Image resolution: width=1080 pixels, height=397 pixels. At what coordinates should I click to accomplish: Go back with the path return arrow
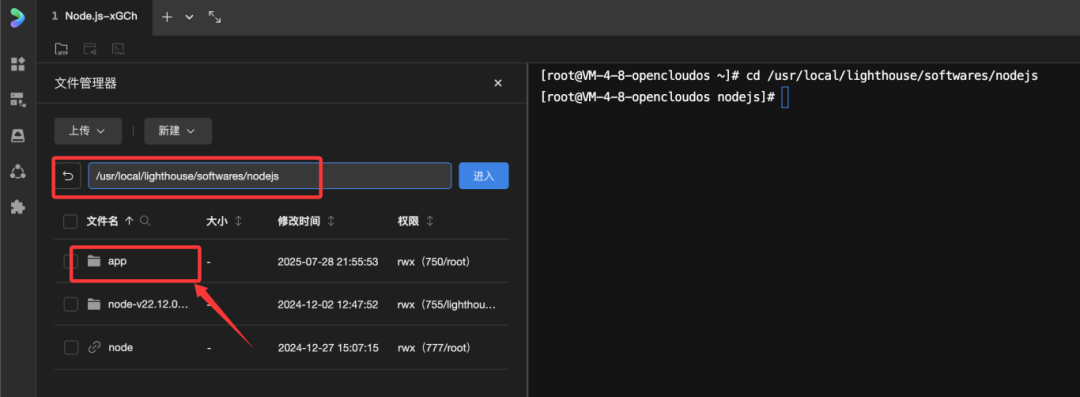tap(68, 176)
